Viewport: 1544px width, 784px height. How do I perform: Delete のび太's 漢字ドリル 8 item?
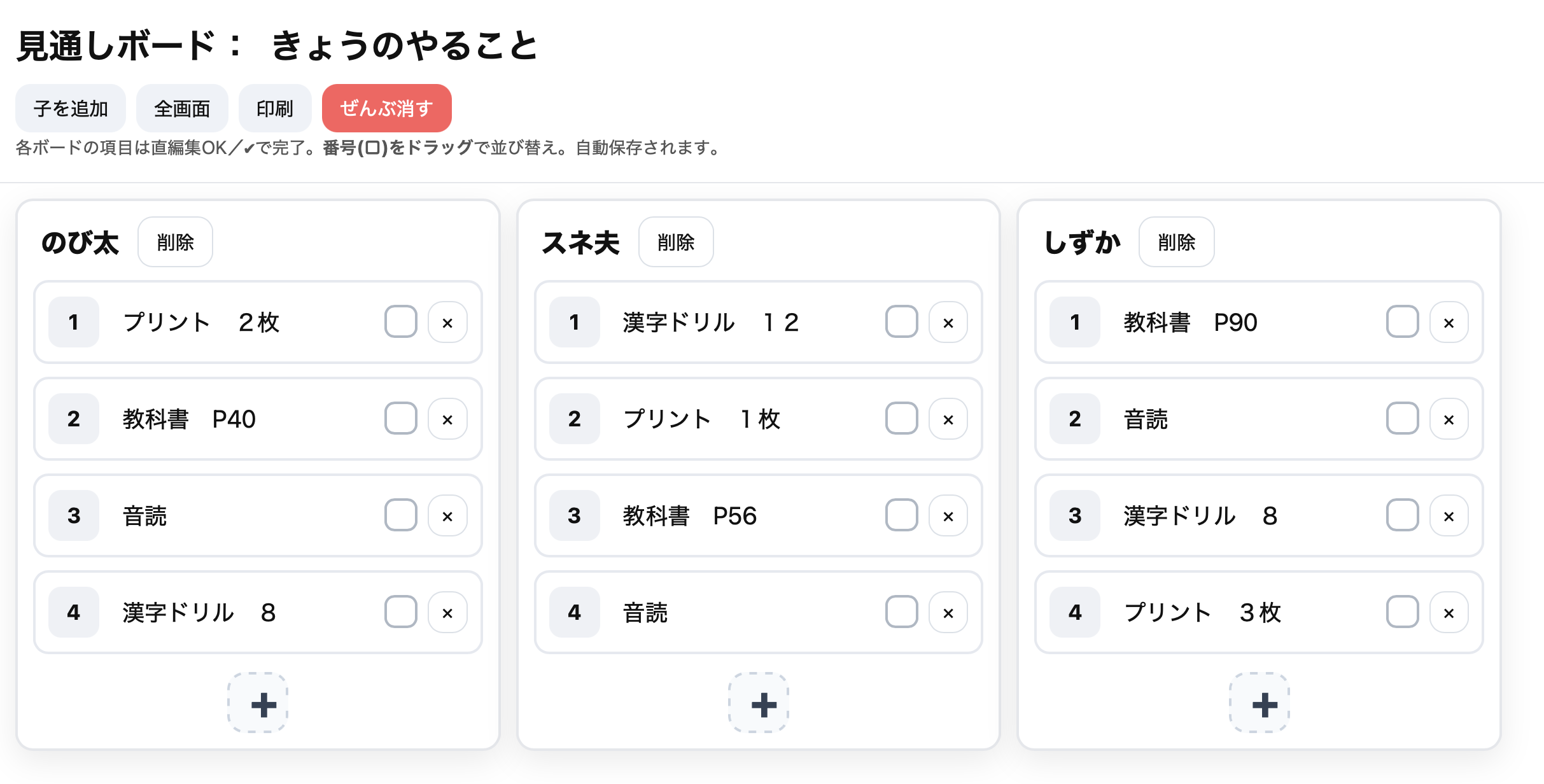coord(447,613)
